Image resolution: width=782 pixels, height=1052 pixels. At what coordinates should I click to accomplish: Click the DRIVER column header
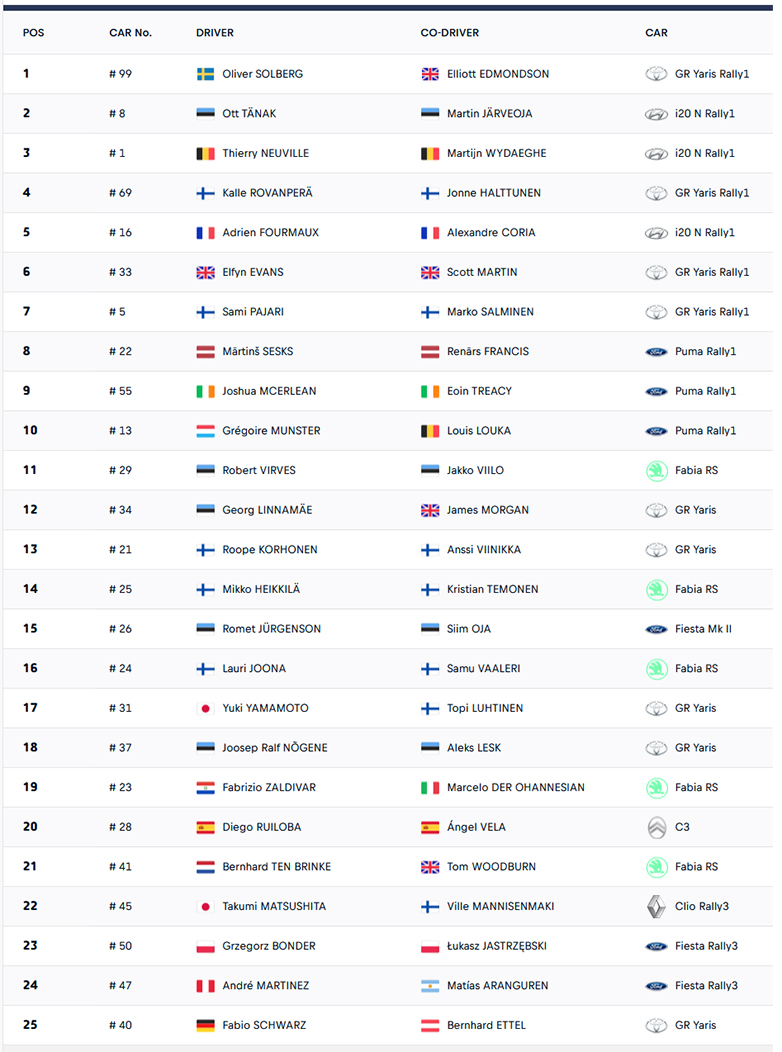coord(215,33)
